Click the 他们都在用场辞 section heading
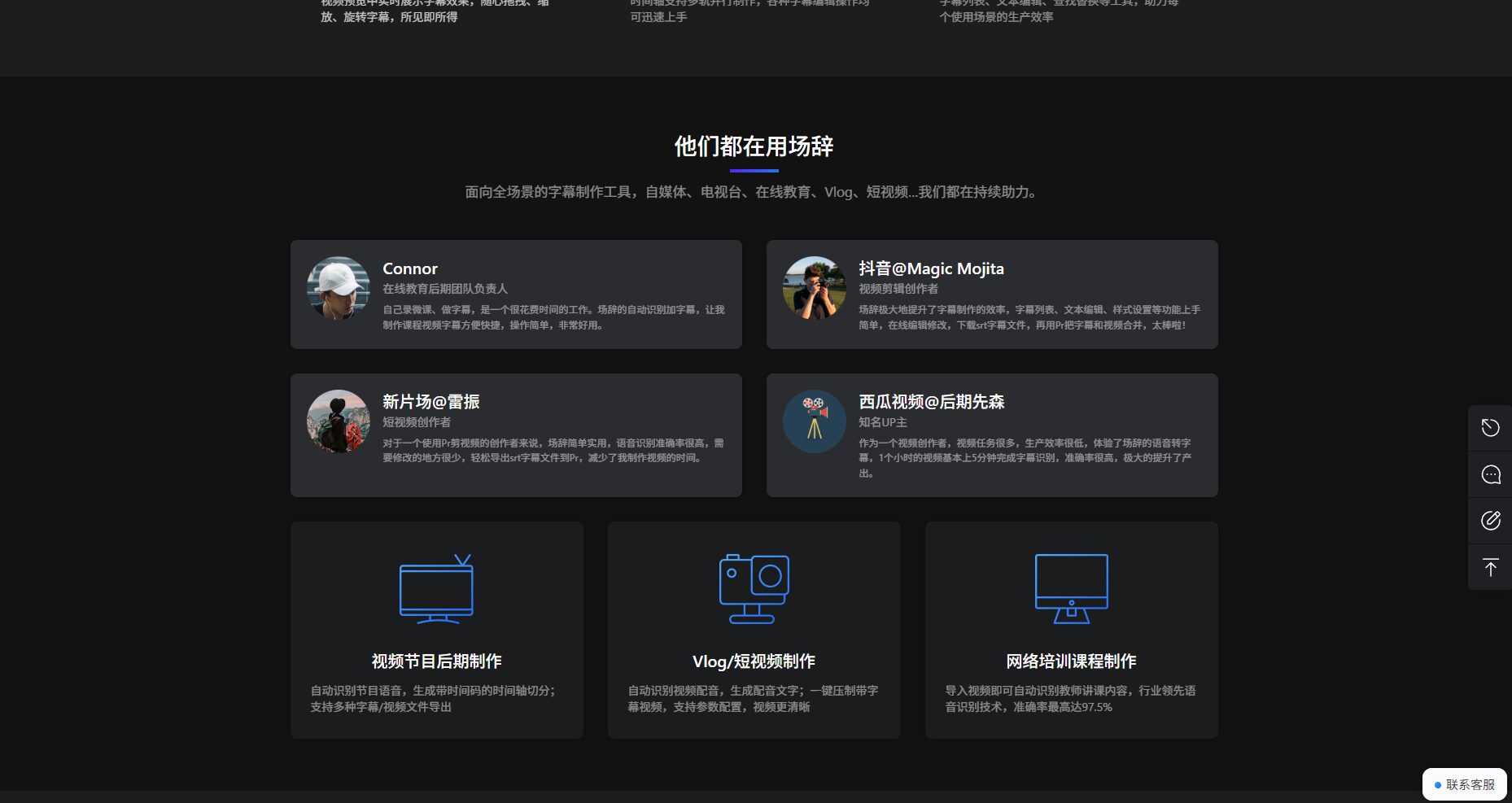The height and width of the screenshot is (803, 1512). (754, 146)
